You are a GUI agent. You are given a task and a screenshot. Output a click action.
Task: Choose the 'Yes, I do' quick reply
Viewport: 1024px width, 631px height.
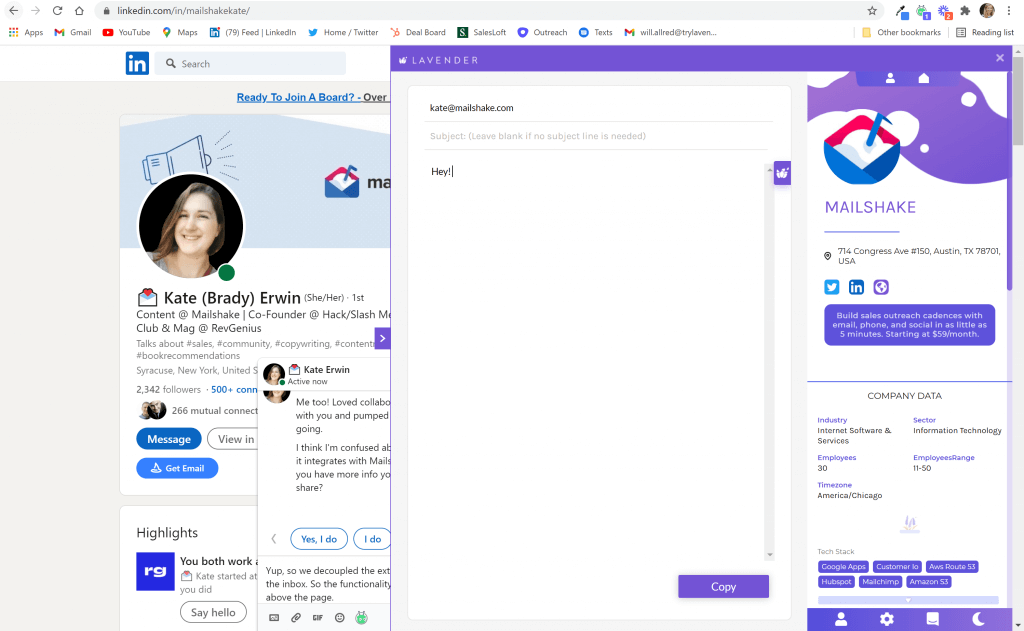[319, 539]
